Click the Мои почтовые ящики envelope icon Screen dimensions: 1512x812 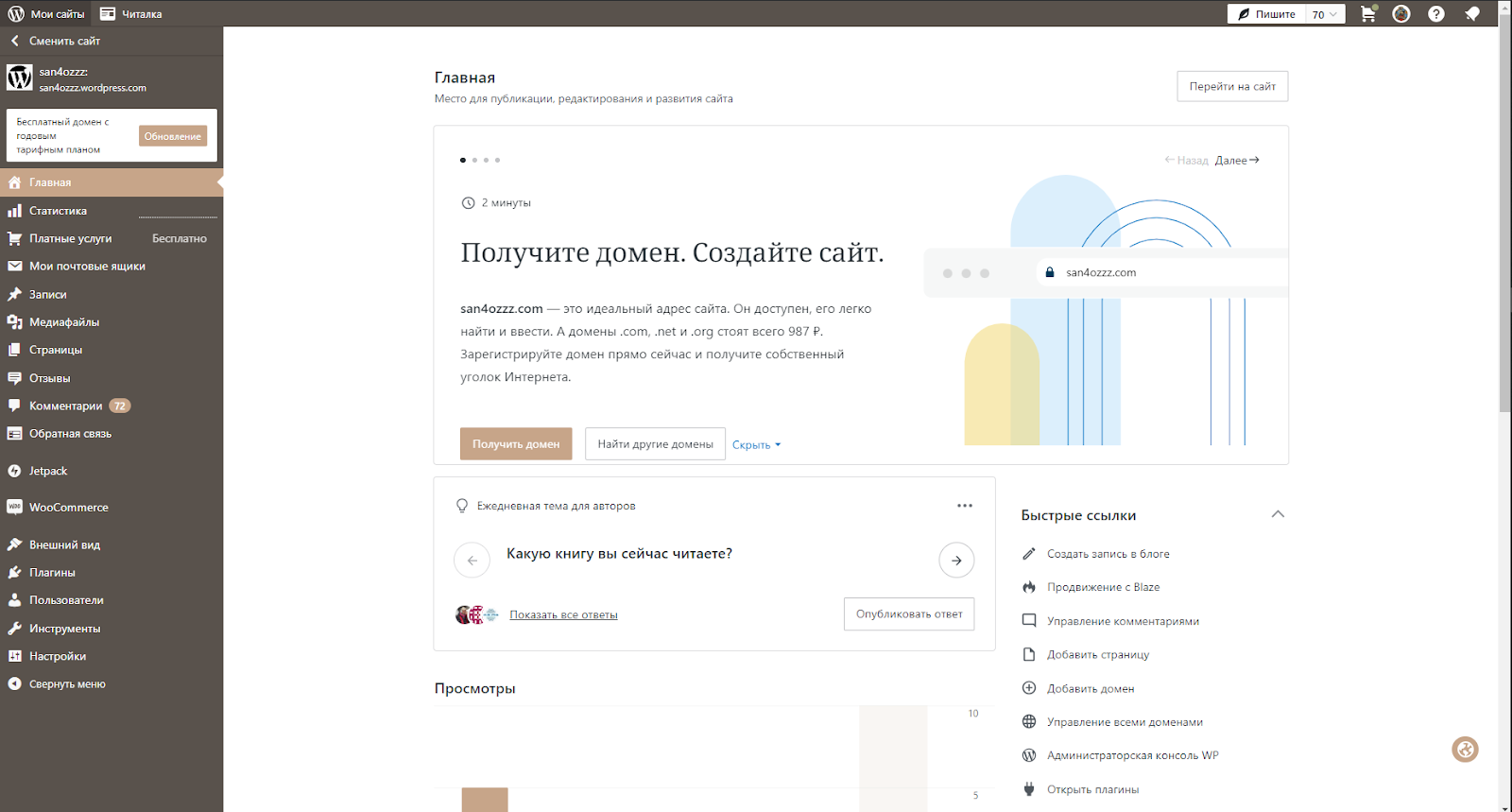14,267
